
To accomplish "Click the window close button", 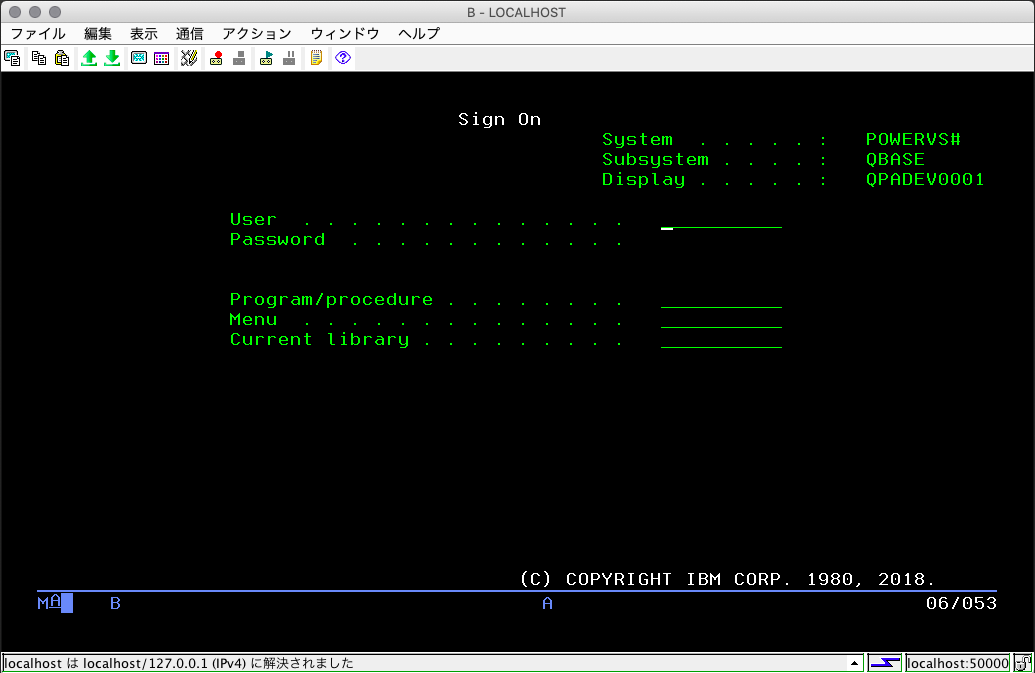I will click(x=15, y=12).
